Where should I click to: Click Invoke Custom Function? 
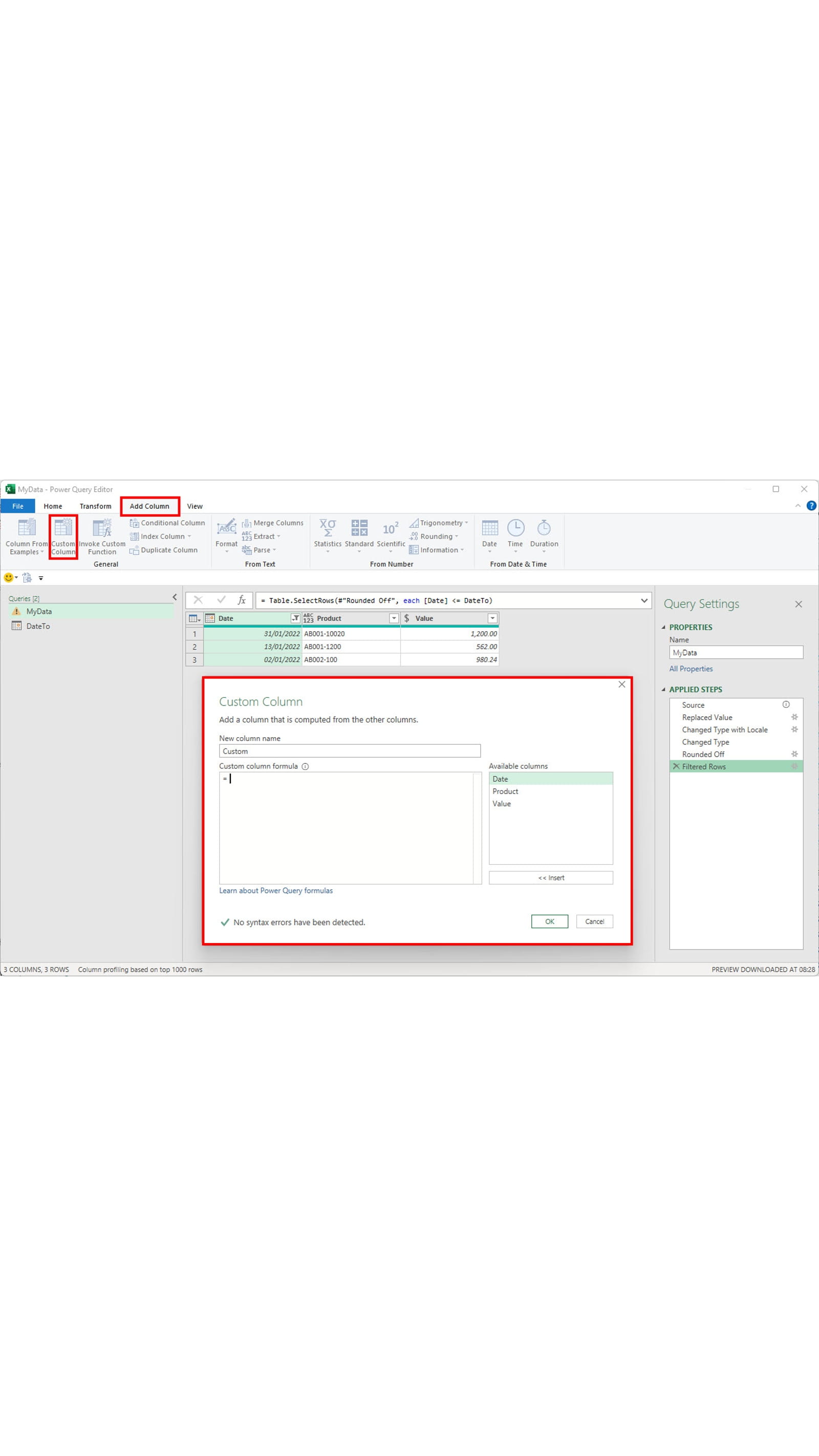point(102,536)
